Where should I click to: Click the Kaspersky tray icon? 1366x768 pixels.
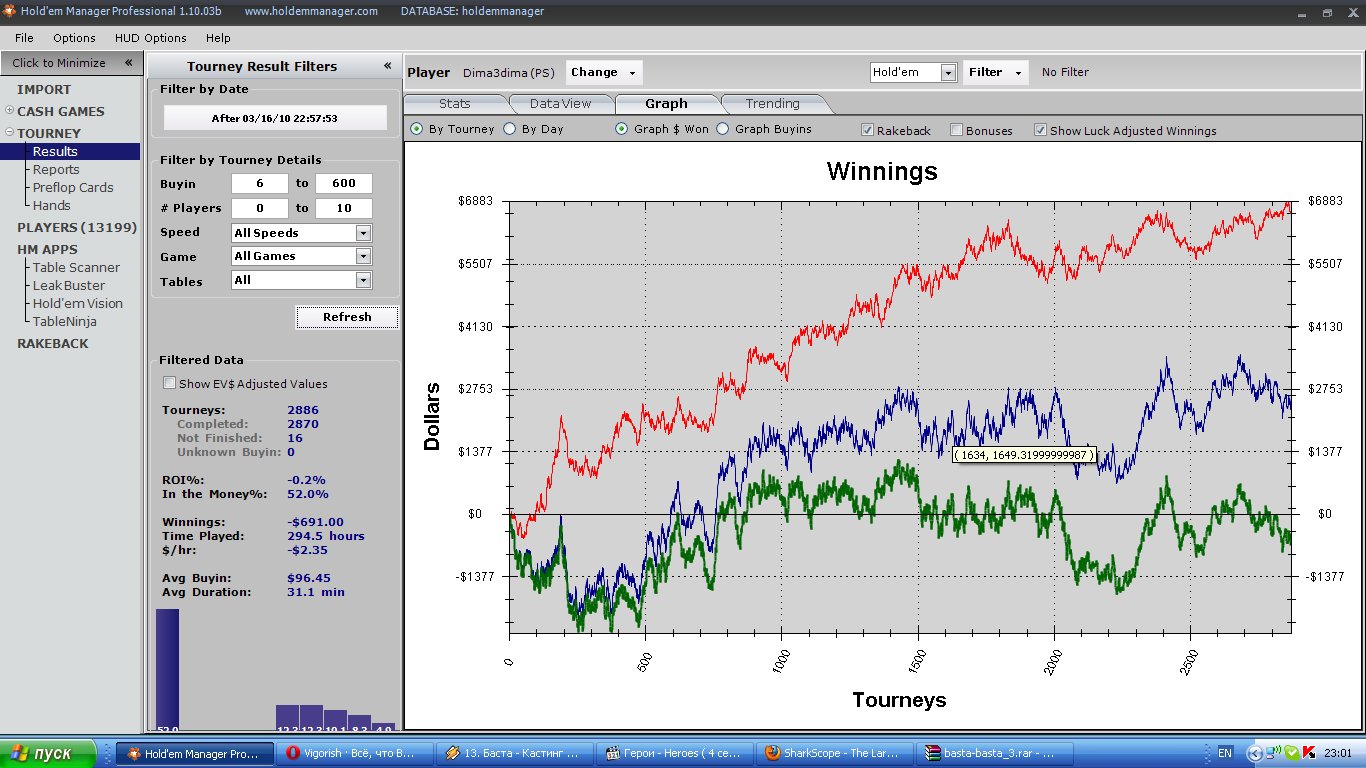[1308, 753]
